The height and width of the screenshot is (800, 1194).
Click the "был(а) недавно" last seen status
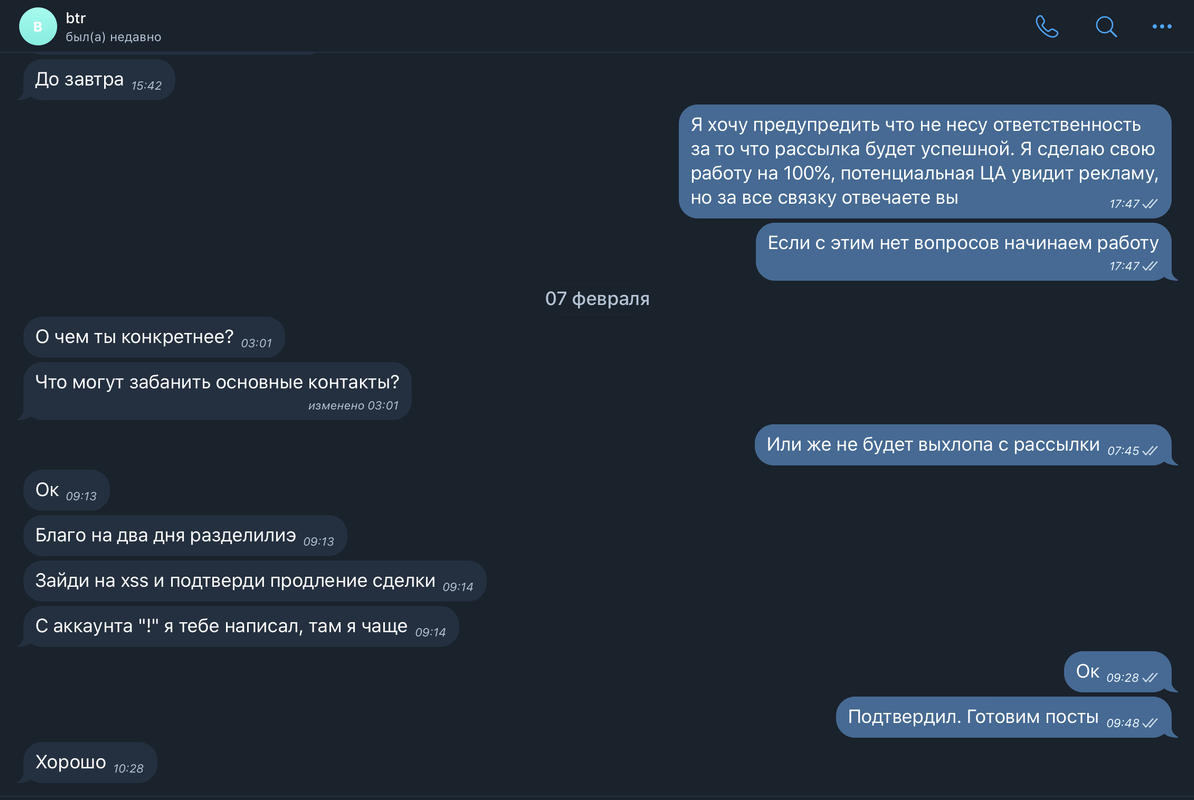click(120, 37)
